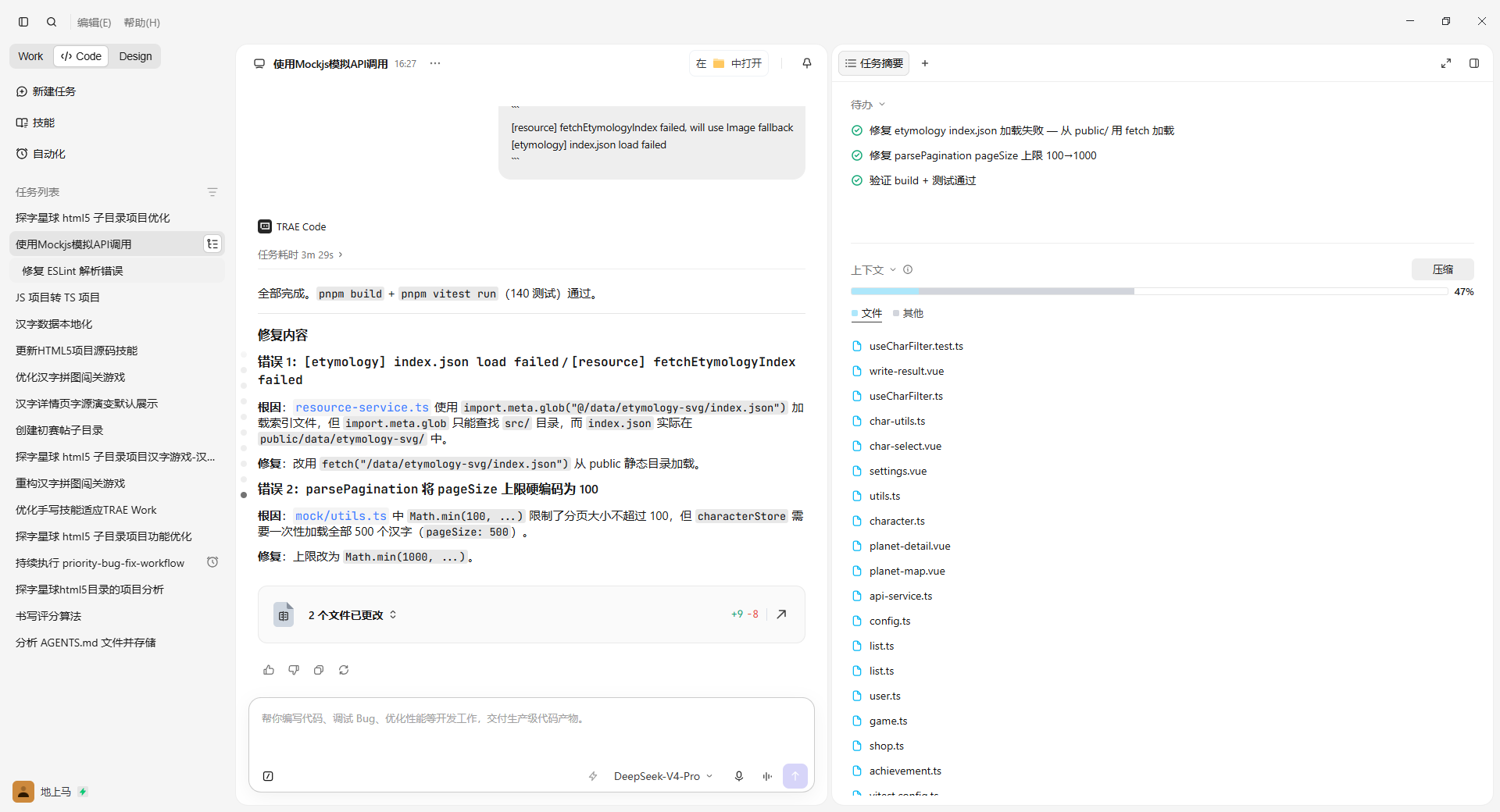
Task: Switch to Design mode
Action: tap(135, 56)
